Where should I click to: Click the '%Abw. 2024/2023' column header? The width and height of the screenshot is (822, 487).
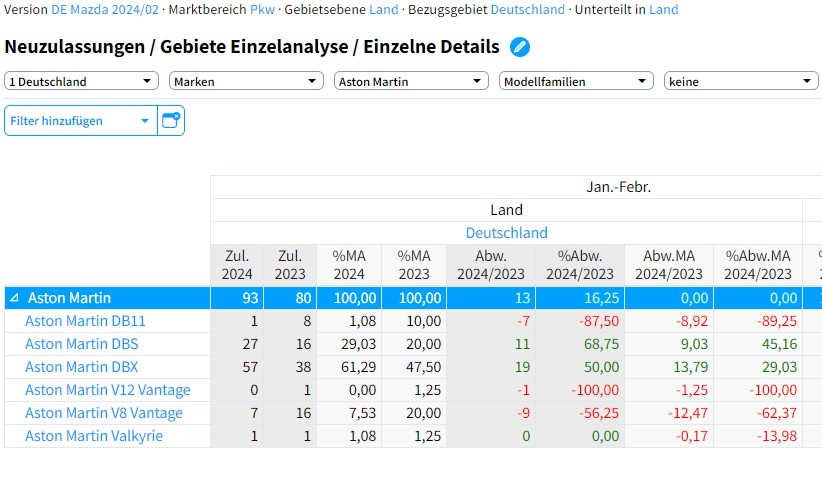click(x=580, y=265)
